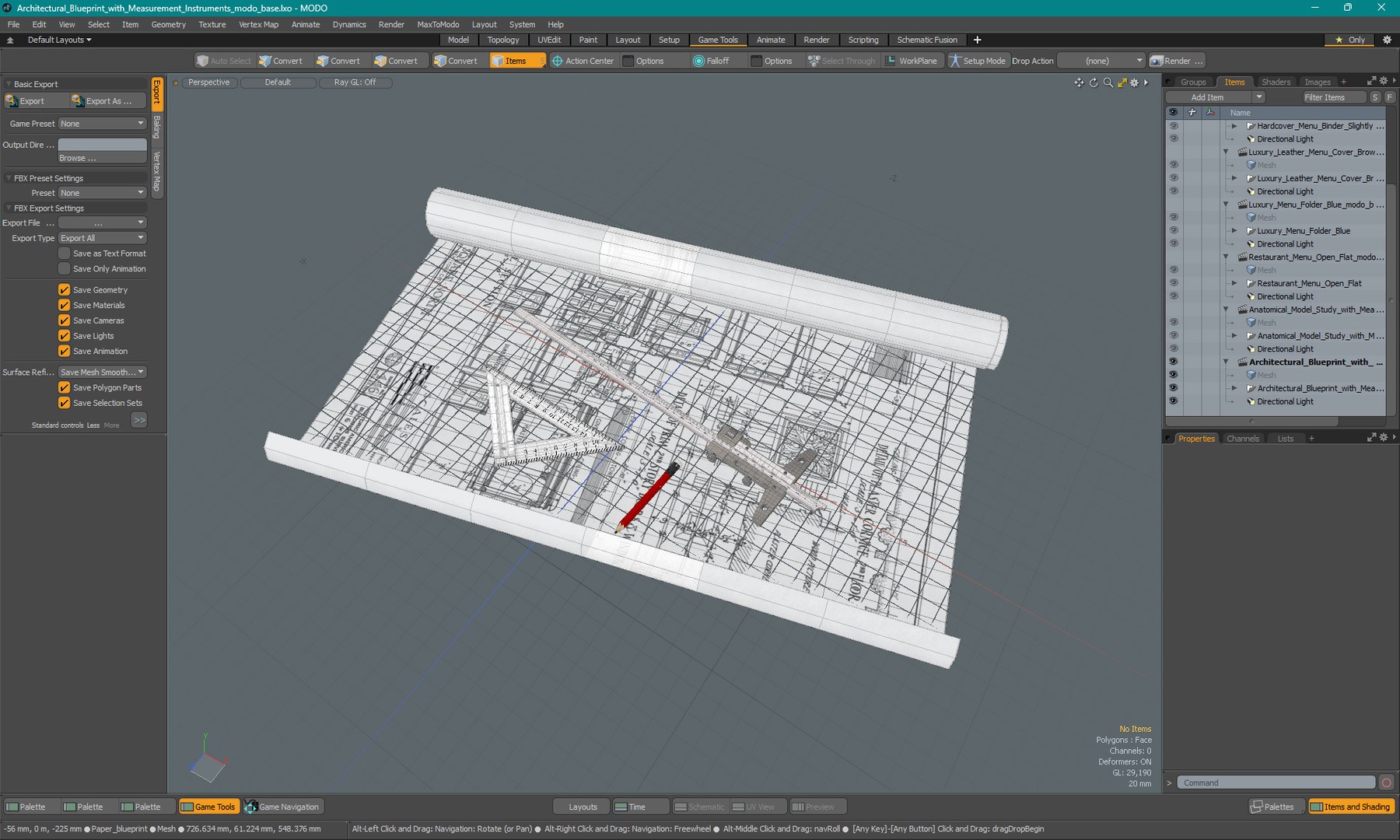This screenshot has width=1400, height=840.
Task: Click the Command input field
Action: tap(1276, 782)
